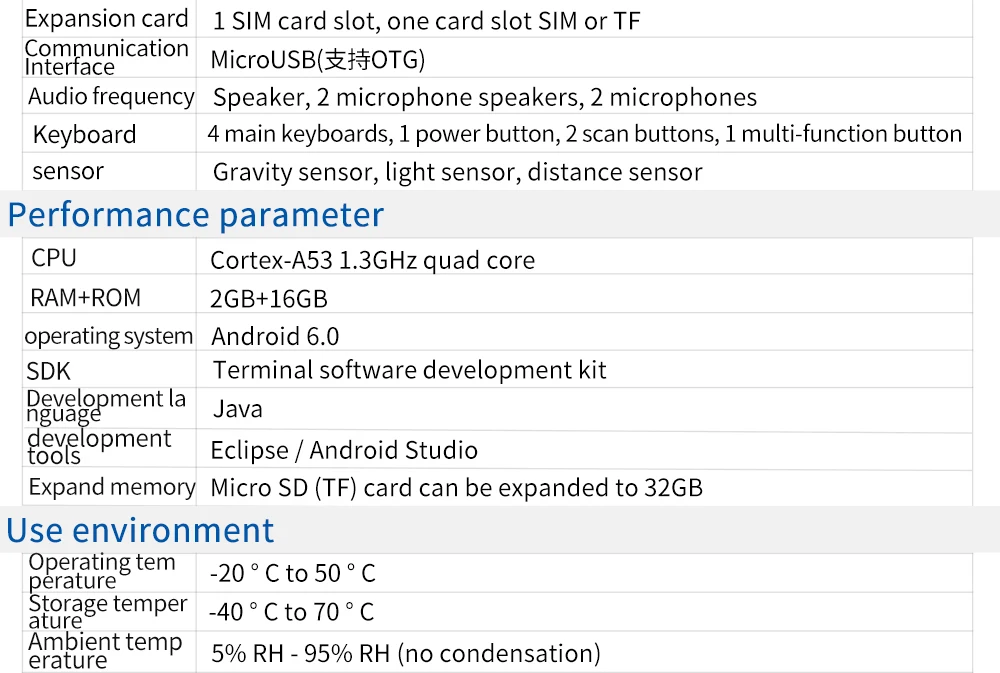This screenshot has height=673, width=1000.
Task: Click the Performance parameter section heading
Action: pos(196,215)
